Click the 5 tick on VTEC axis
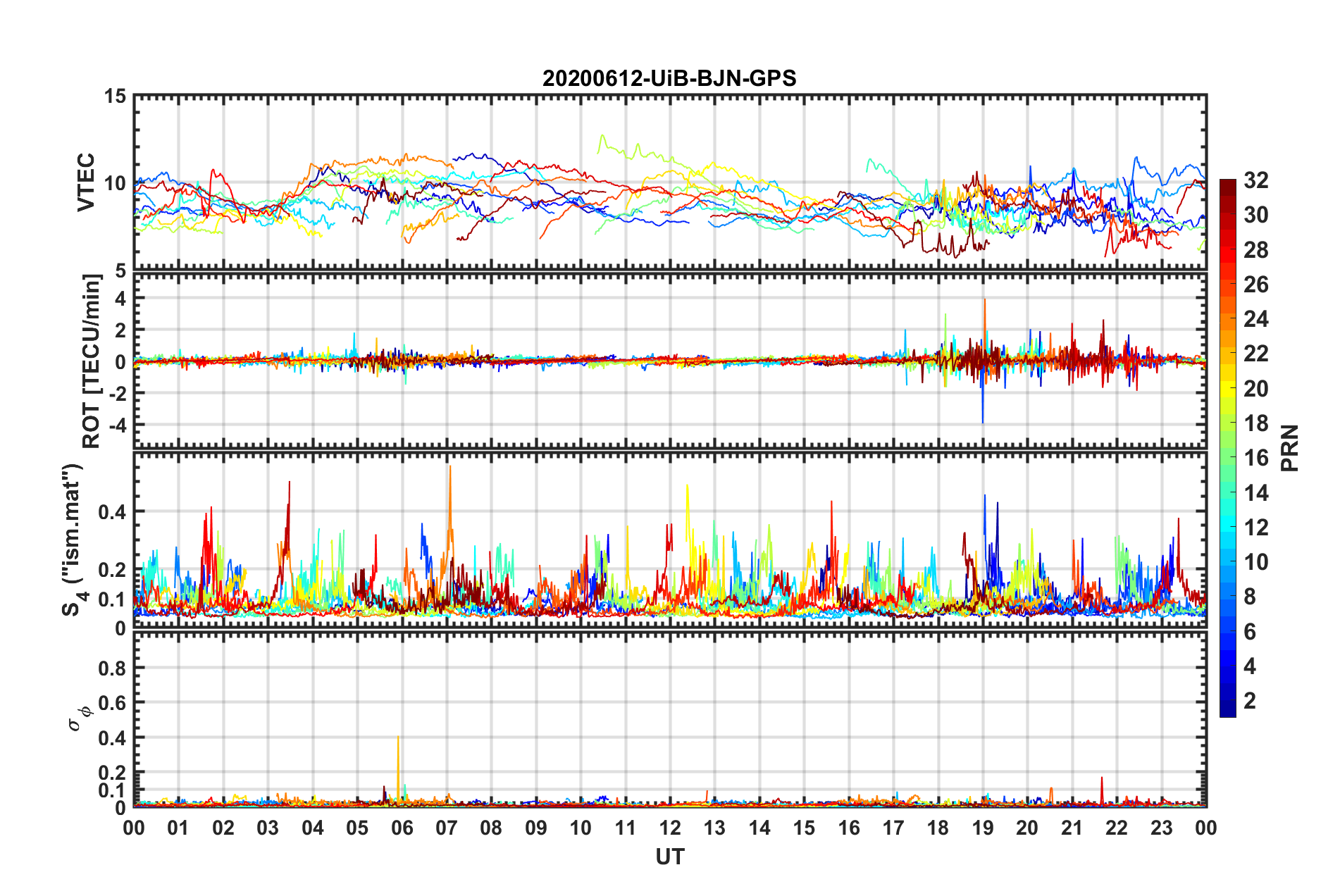 (120, 270)
